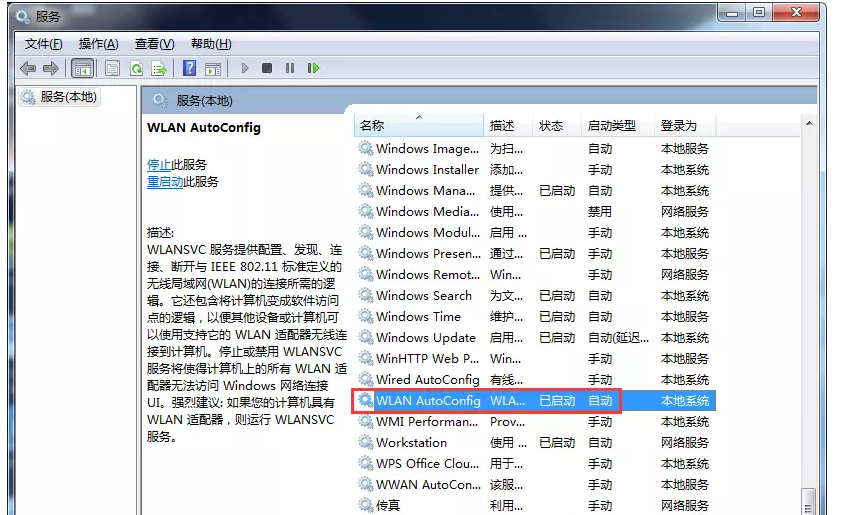Click the Services title bar app icon
841x515 pixels.
[x=23, y=17]
